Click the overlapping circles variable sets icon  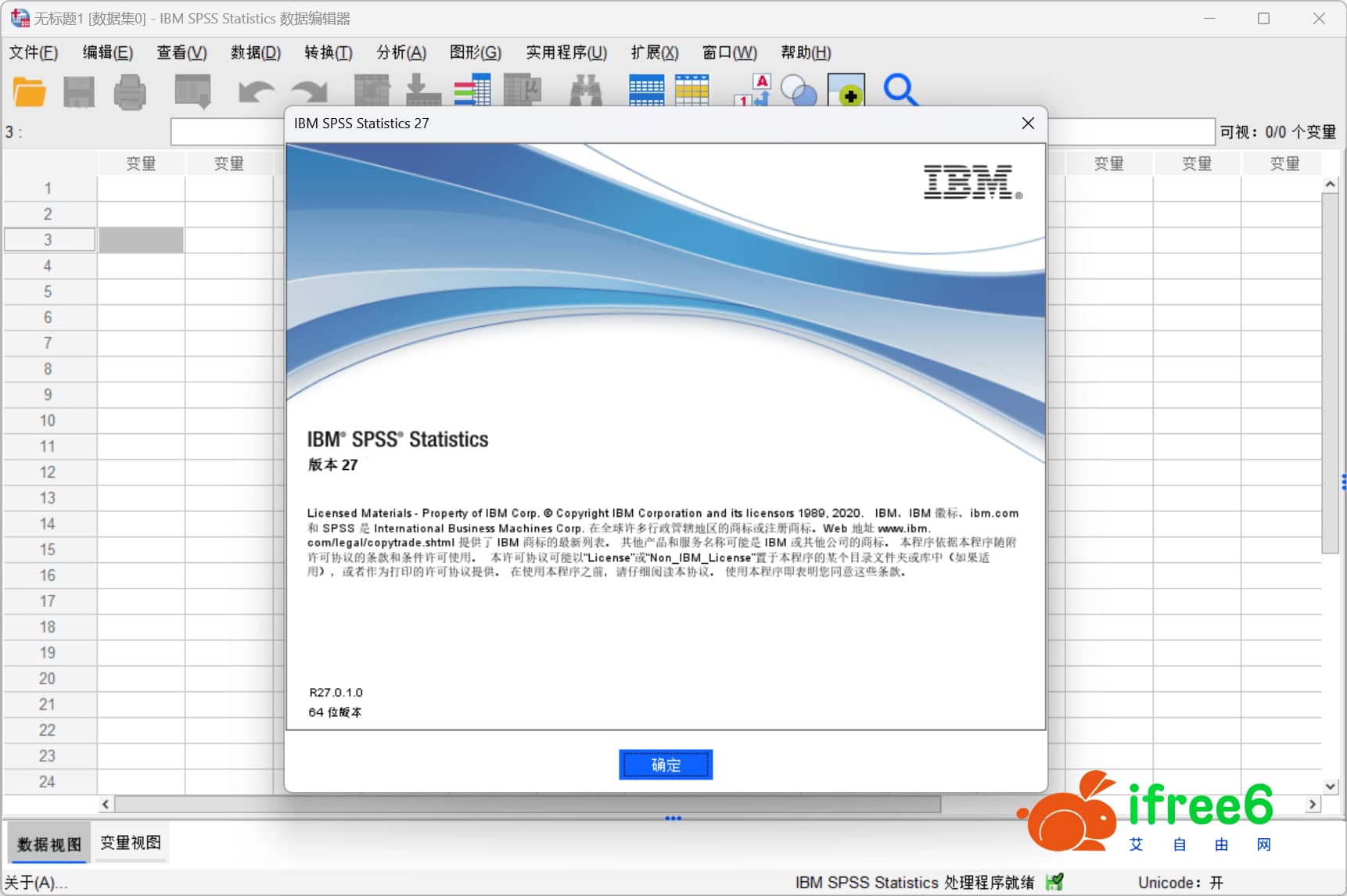[x=799, y=91]
